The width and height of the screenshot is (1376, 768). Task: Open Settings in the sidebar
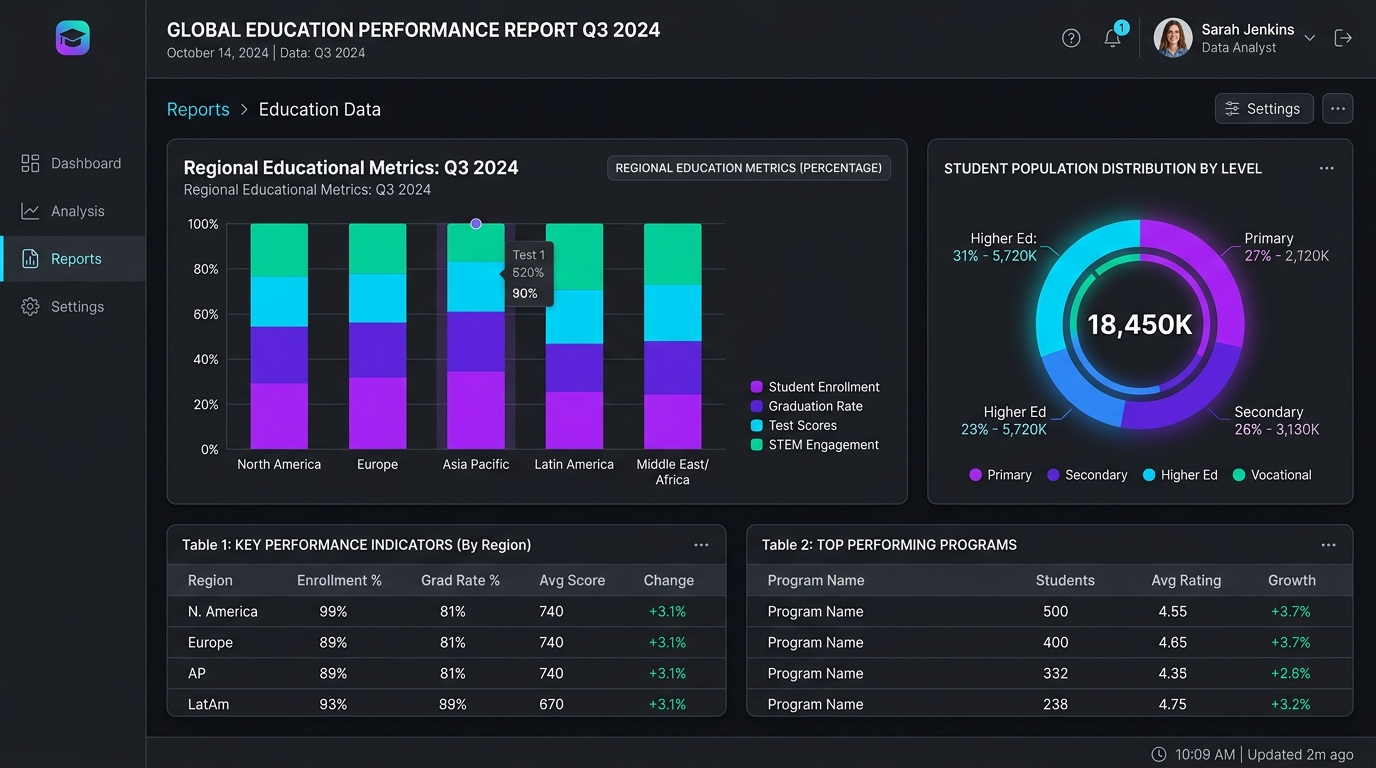(72, 307)
